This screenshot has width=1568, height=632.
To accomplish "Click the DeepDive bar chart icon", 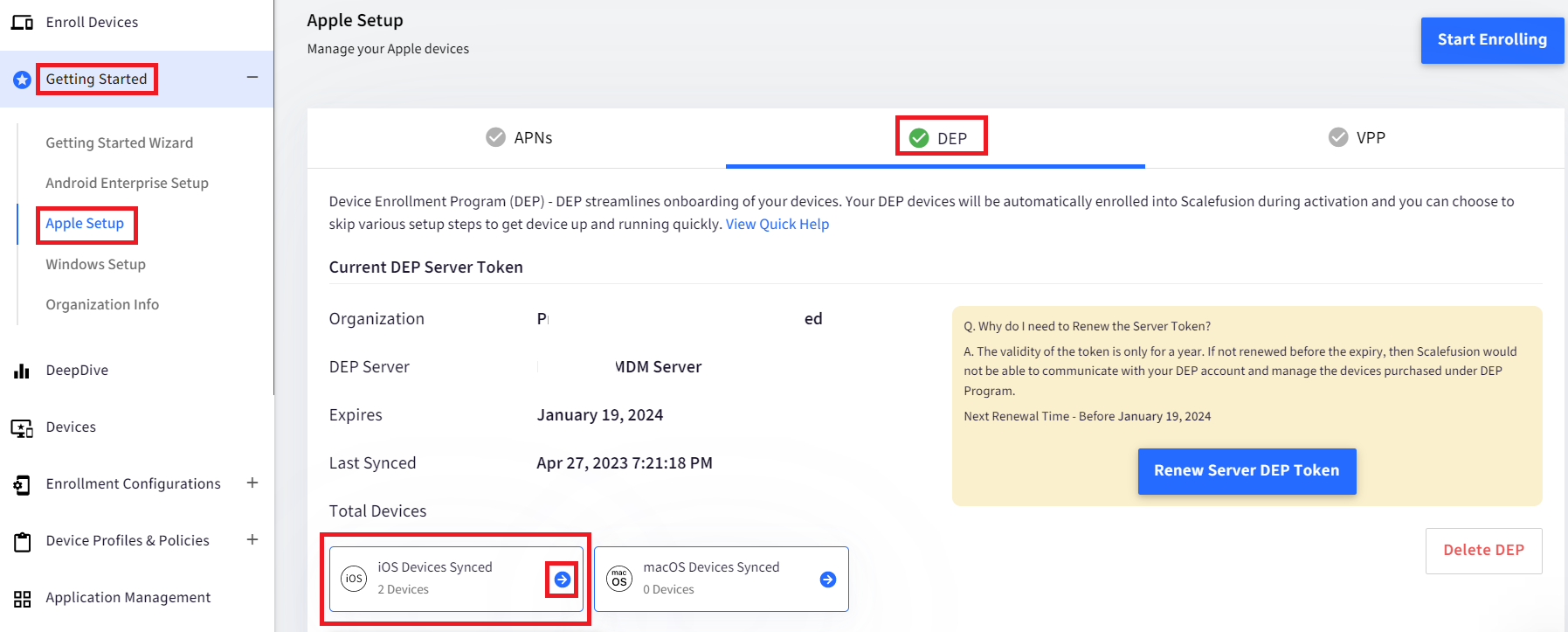I will point(22,371).
